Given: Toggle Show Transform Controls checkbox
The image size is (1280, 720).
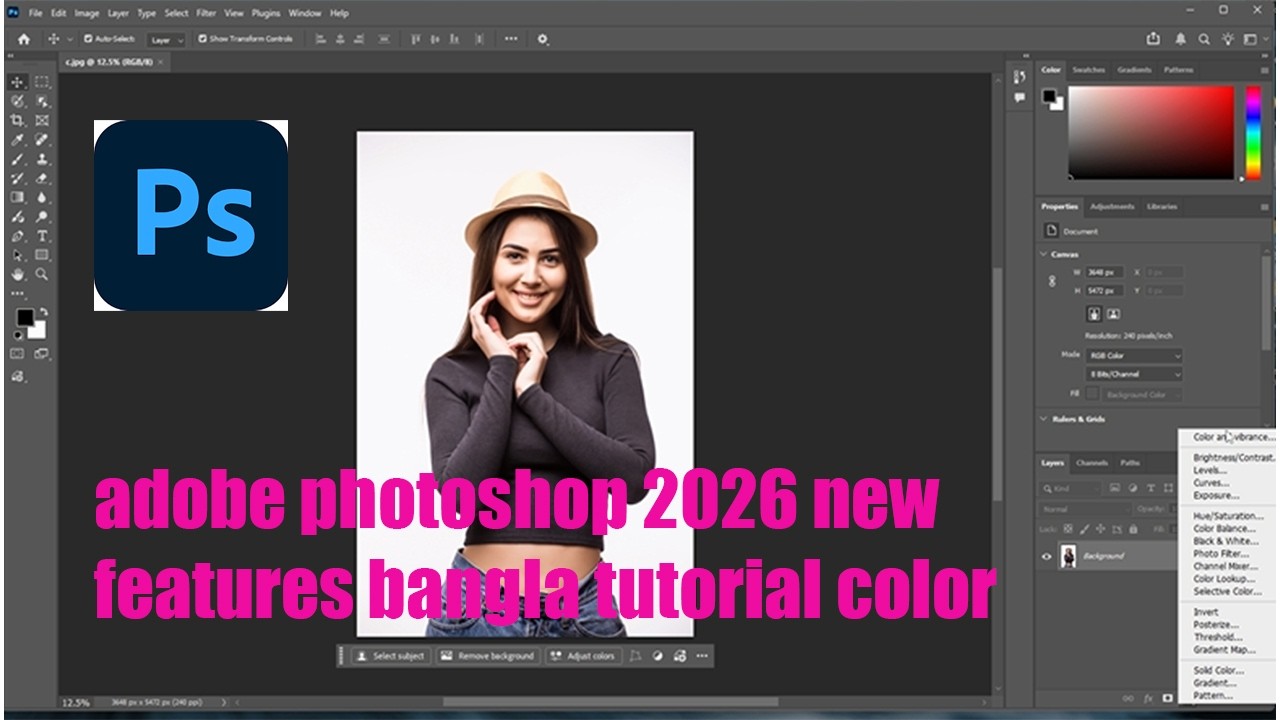Looking at the screenshot, I should [x=202, y=39].
